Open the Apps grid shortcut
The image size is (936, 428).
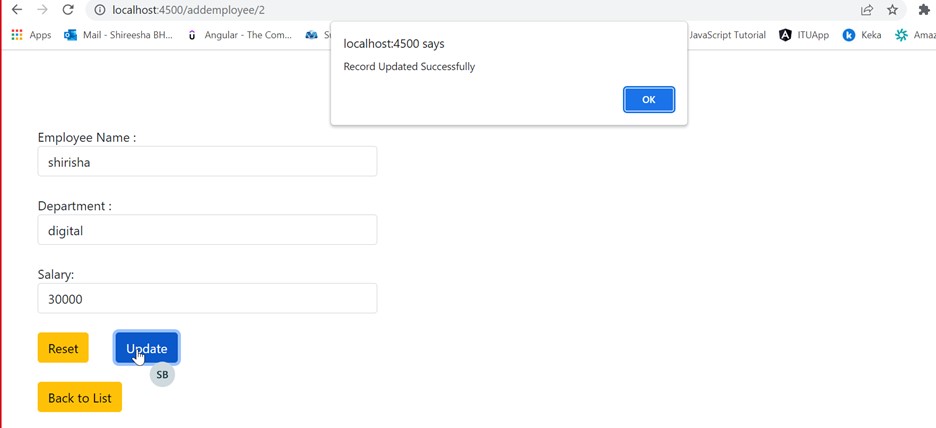click(x=31, y=35)
